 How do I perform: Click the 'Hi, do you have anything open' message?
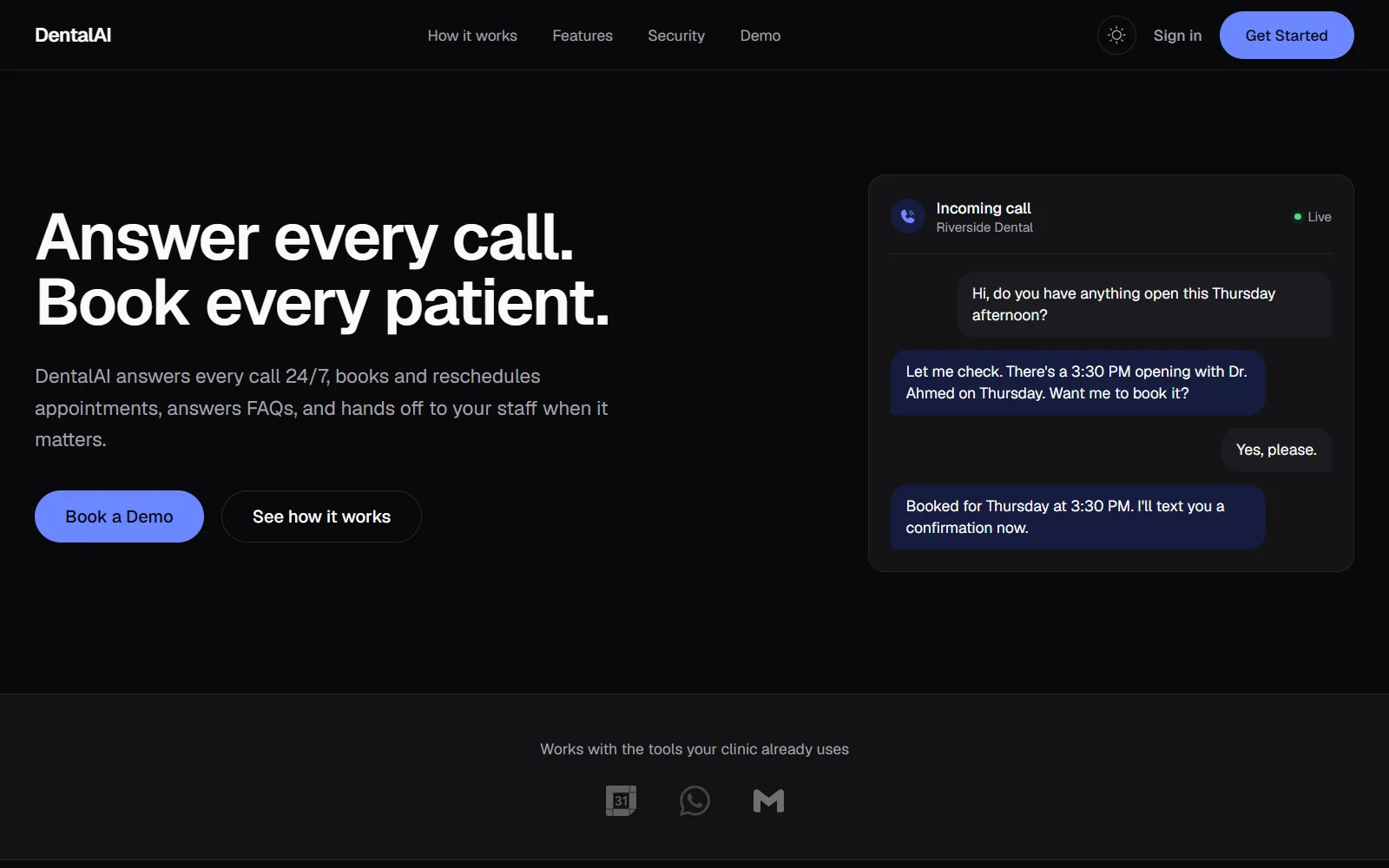click(1144, 305)
